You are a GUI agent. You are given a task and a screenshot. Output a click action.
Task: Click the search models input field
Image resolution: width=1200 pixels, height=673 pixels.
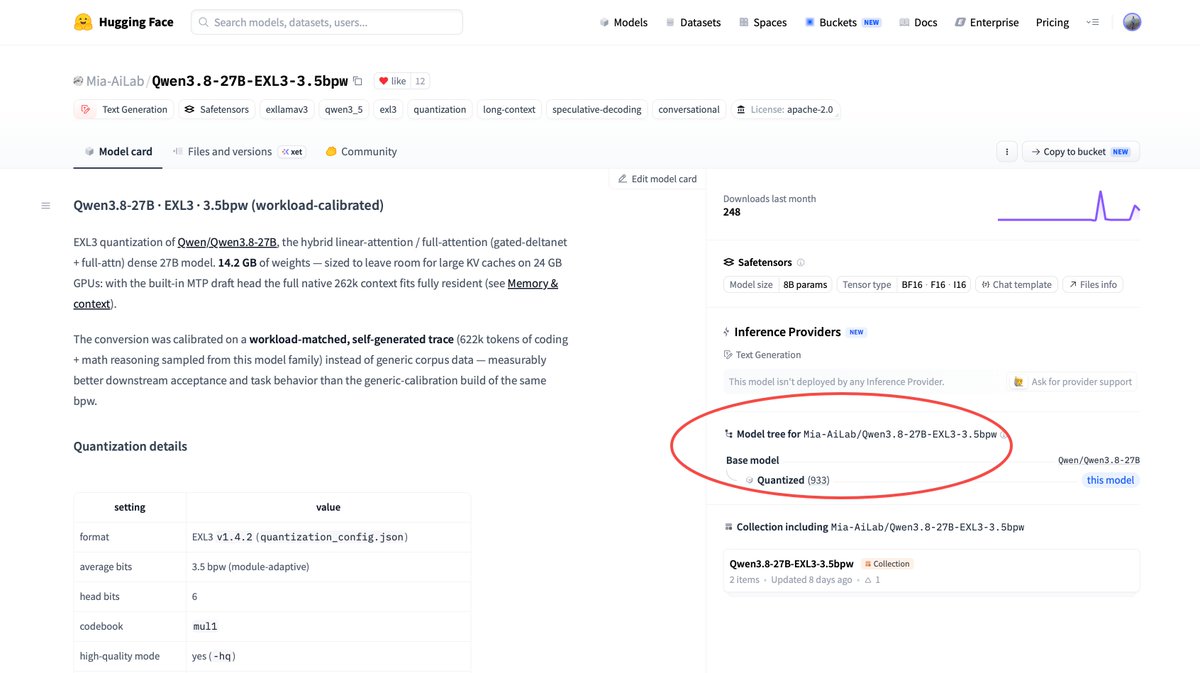tap(327, 22)
